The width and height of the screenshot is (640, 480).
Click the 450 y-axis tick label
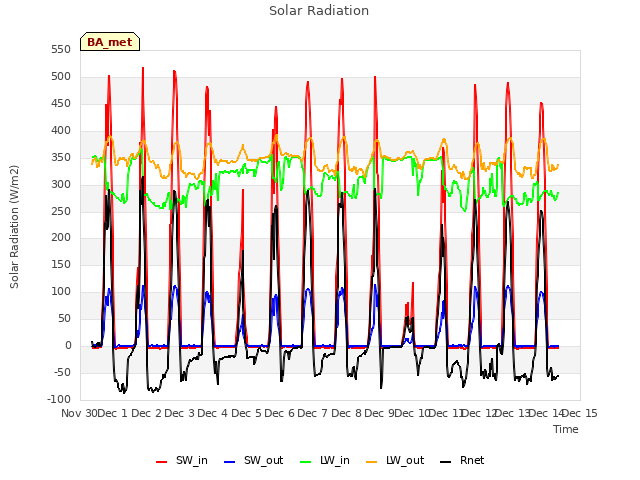(61, 103)
